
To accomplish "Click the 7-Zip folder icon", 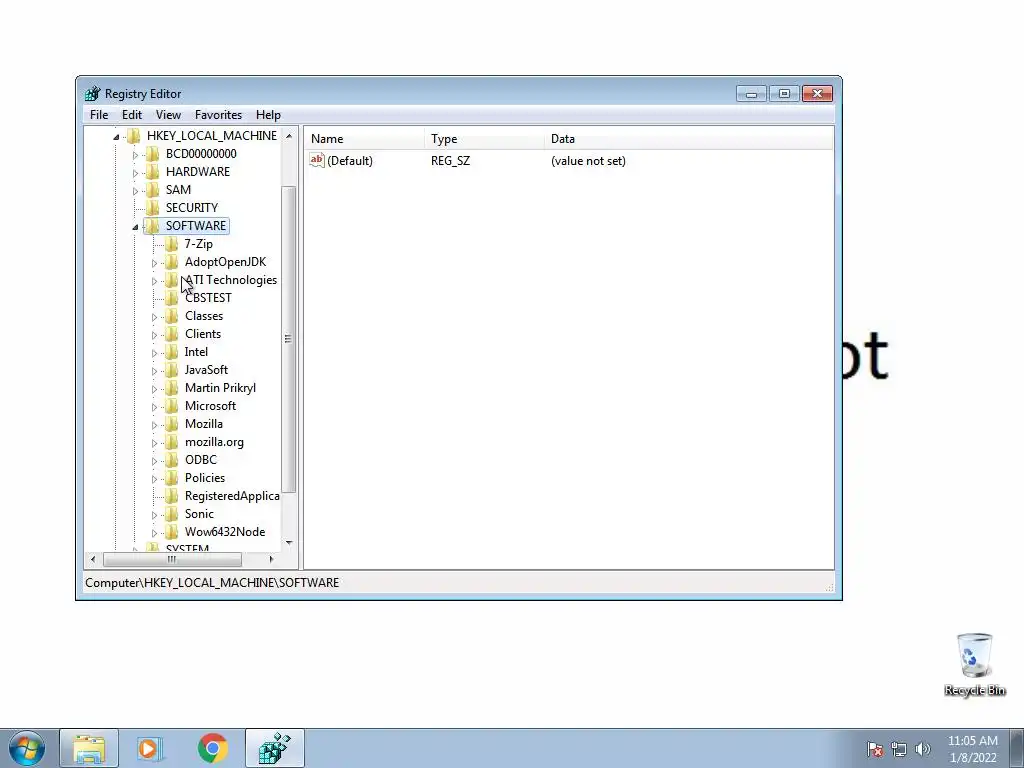I will (171, 244).
